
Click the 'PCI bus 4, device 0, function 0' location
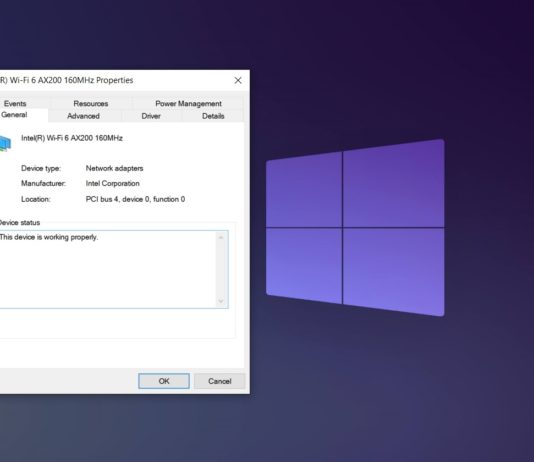[x=136, y=199]
